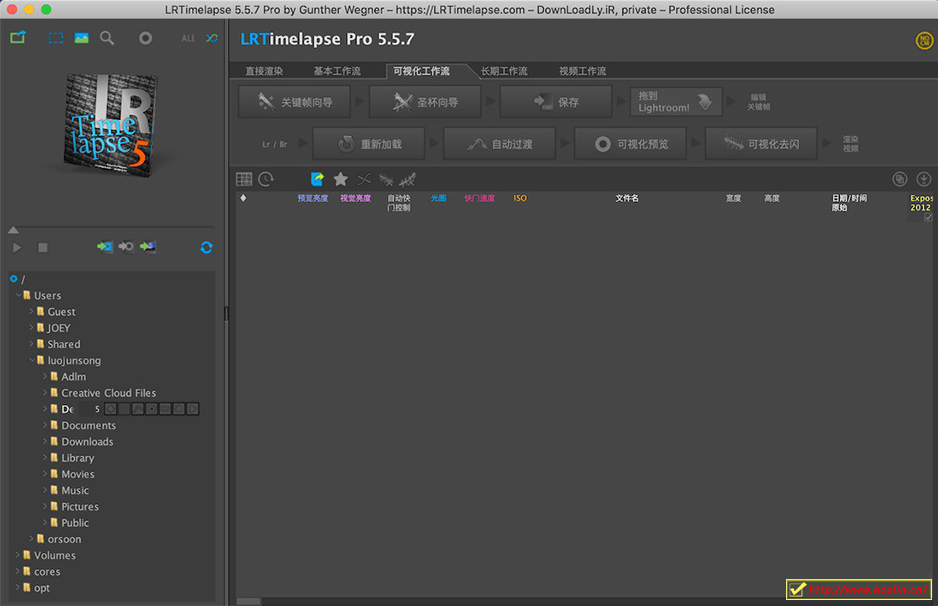Click the table grid view icon
This screenshot has width=938, height=606.
pos(244,179)
